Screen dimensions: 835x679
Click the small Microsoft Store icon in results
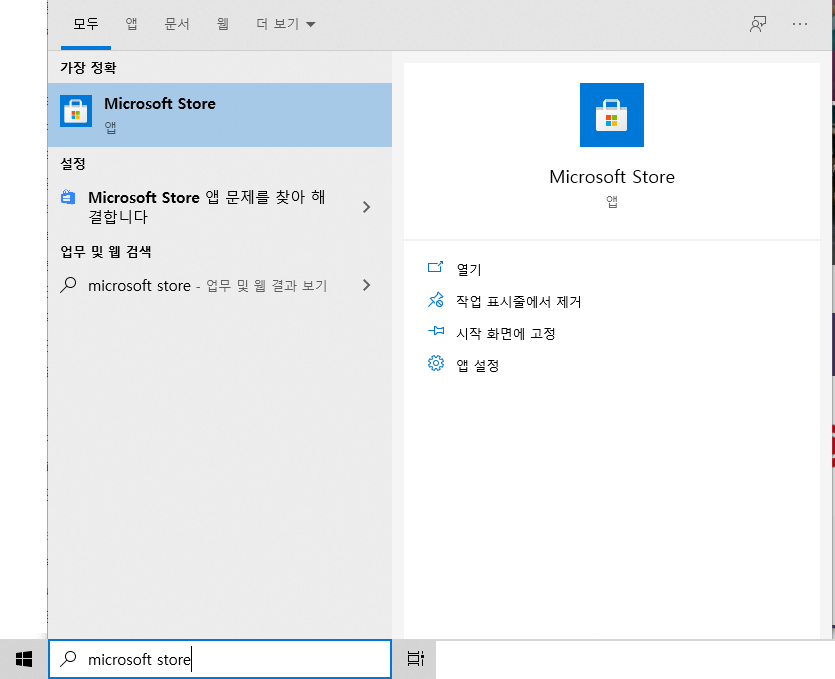click(x=76, y=111)
